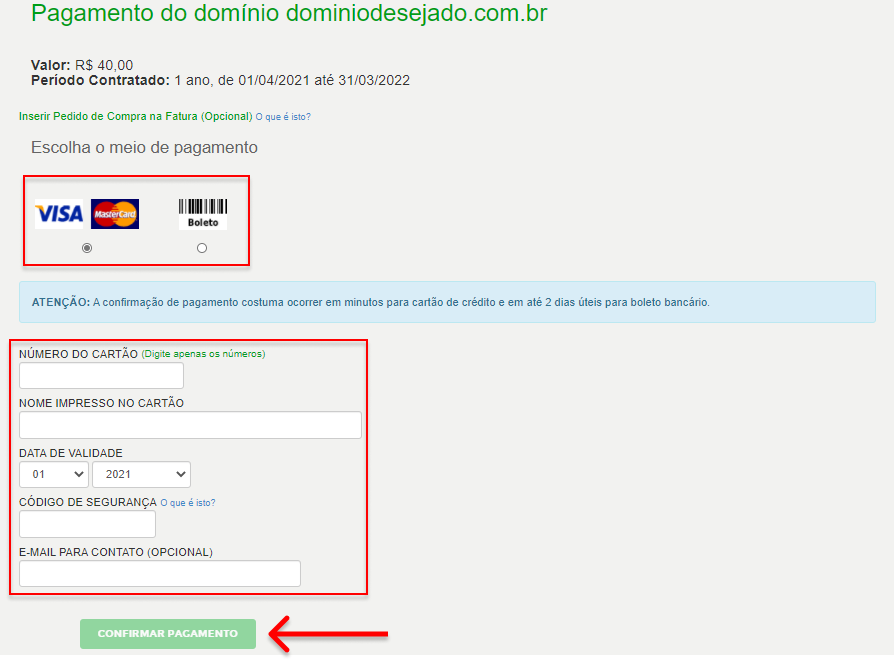Click 'O que é isto?' next to Pedido de Compra

pos(283,117)
